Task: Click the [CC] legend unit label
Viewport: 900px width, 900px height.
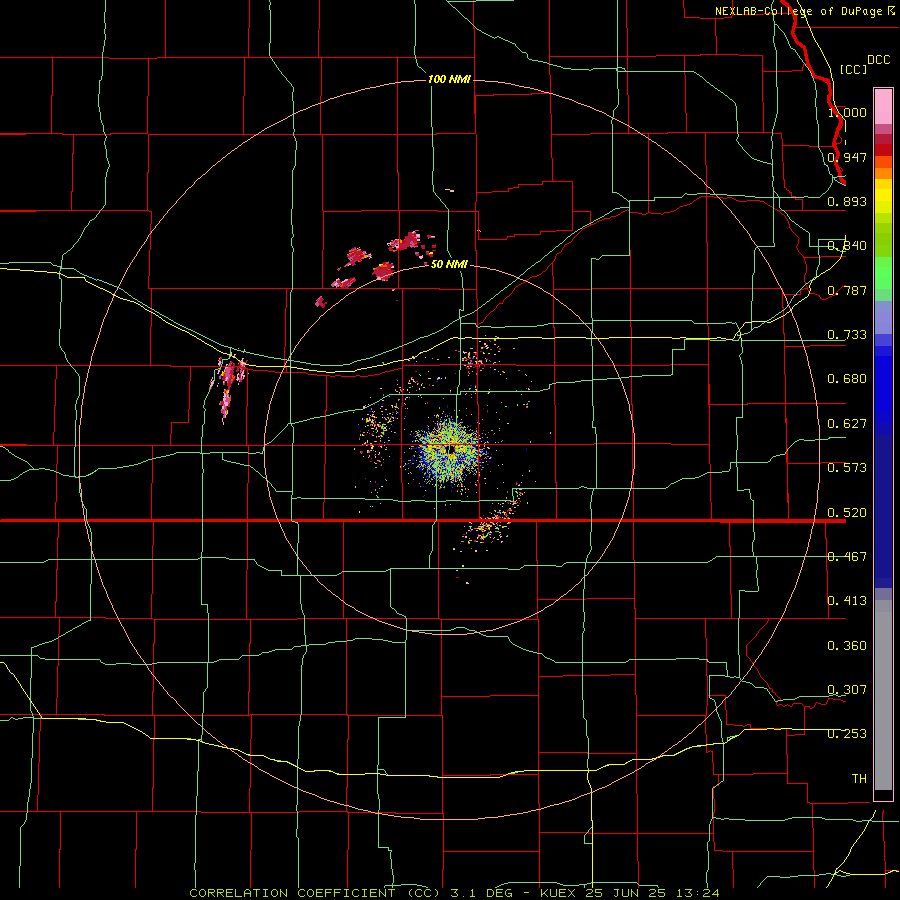Action: (x=853, y=69)
